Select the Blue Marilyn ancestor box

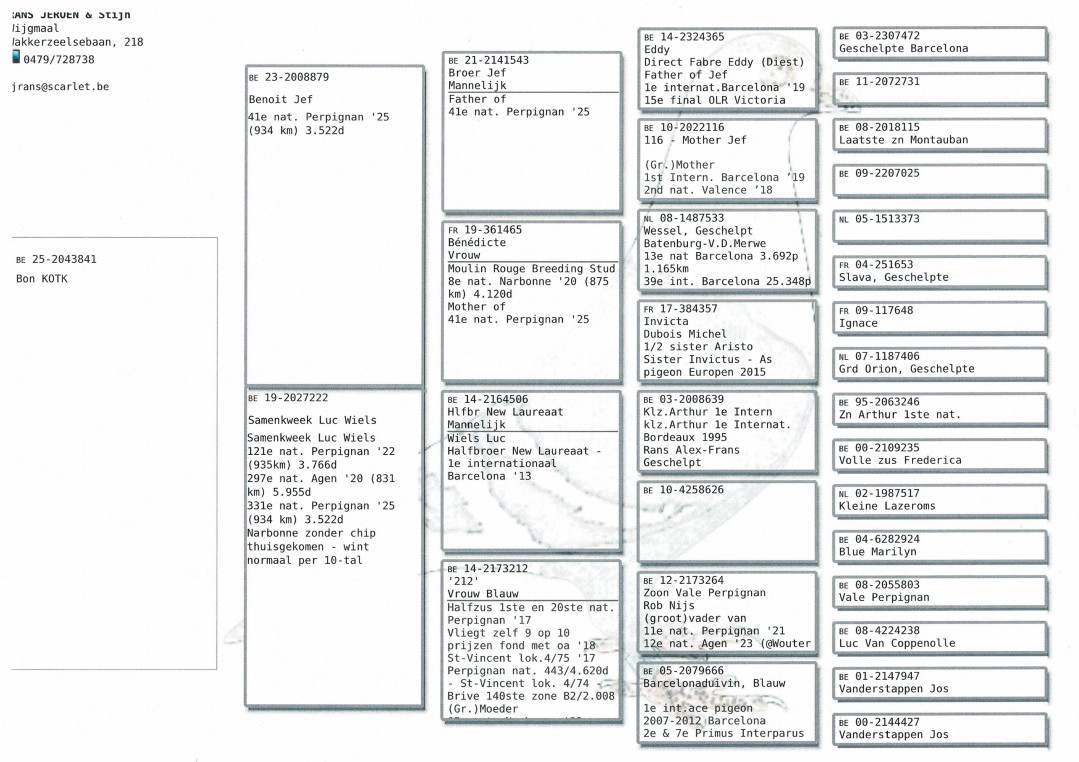pyautogui.click(x=940, y=546)
